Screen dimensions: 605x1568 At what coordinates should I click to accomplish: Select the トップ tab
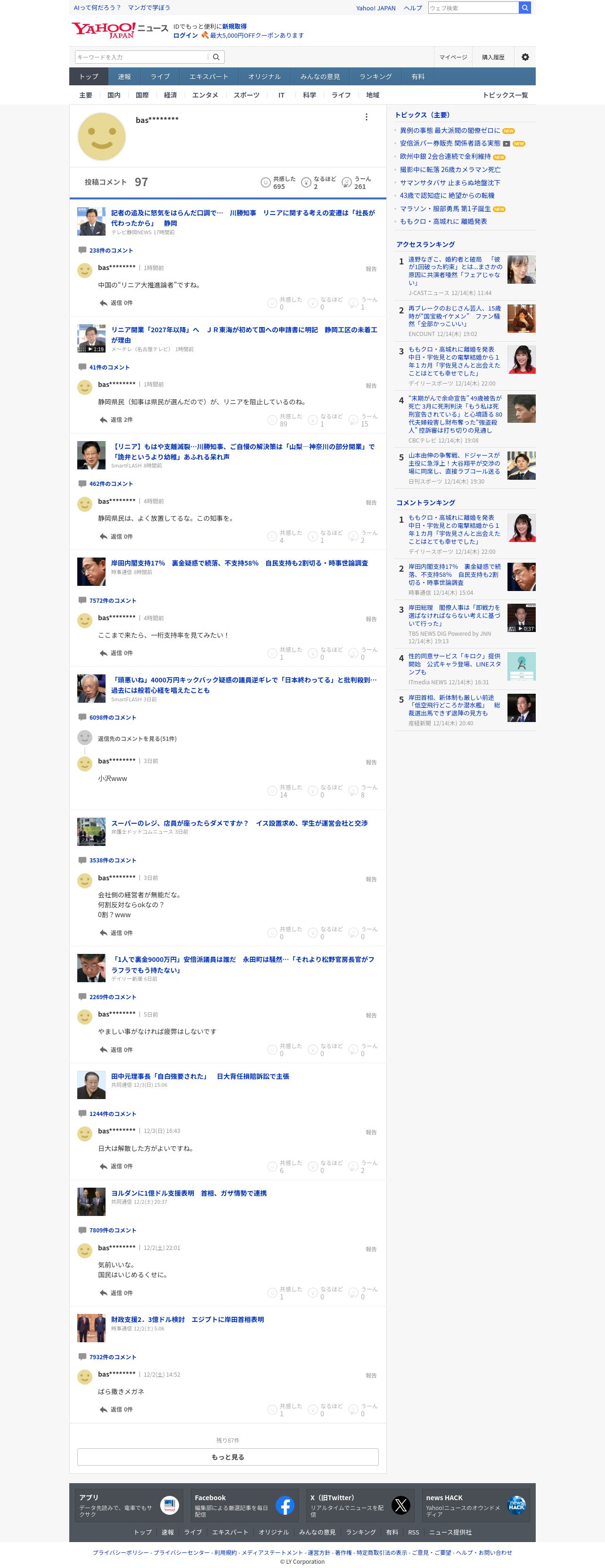[89, 77]
